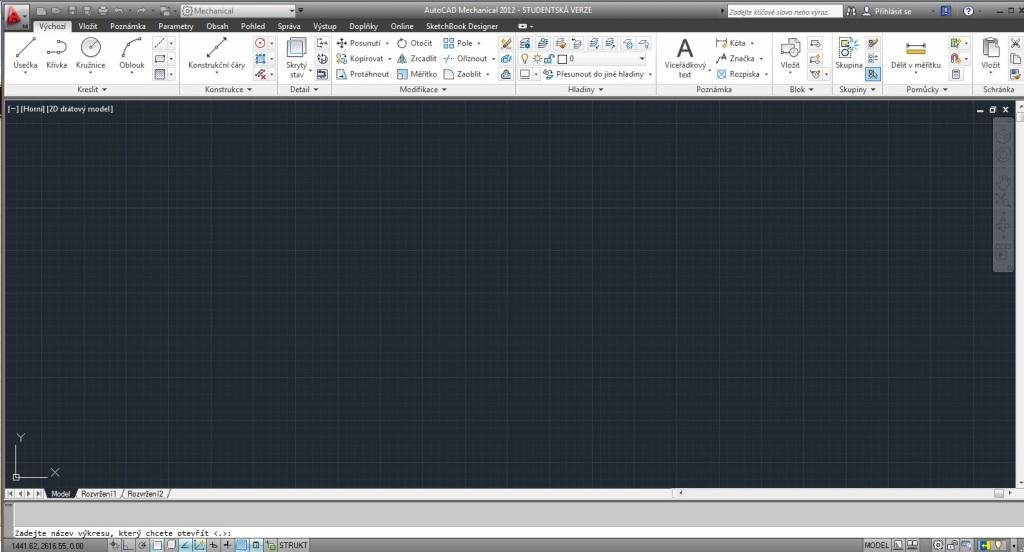
Task: Select the Zrcadlit mirror tool
Action: (x=416, y=59)
